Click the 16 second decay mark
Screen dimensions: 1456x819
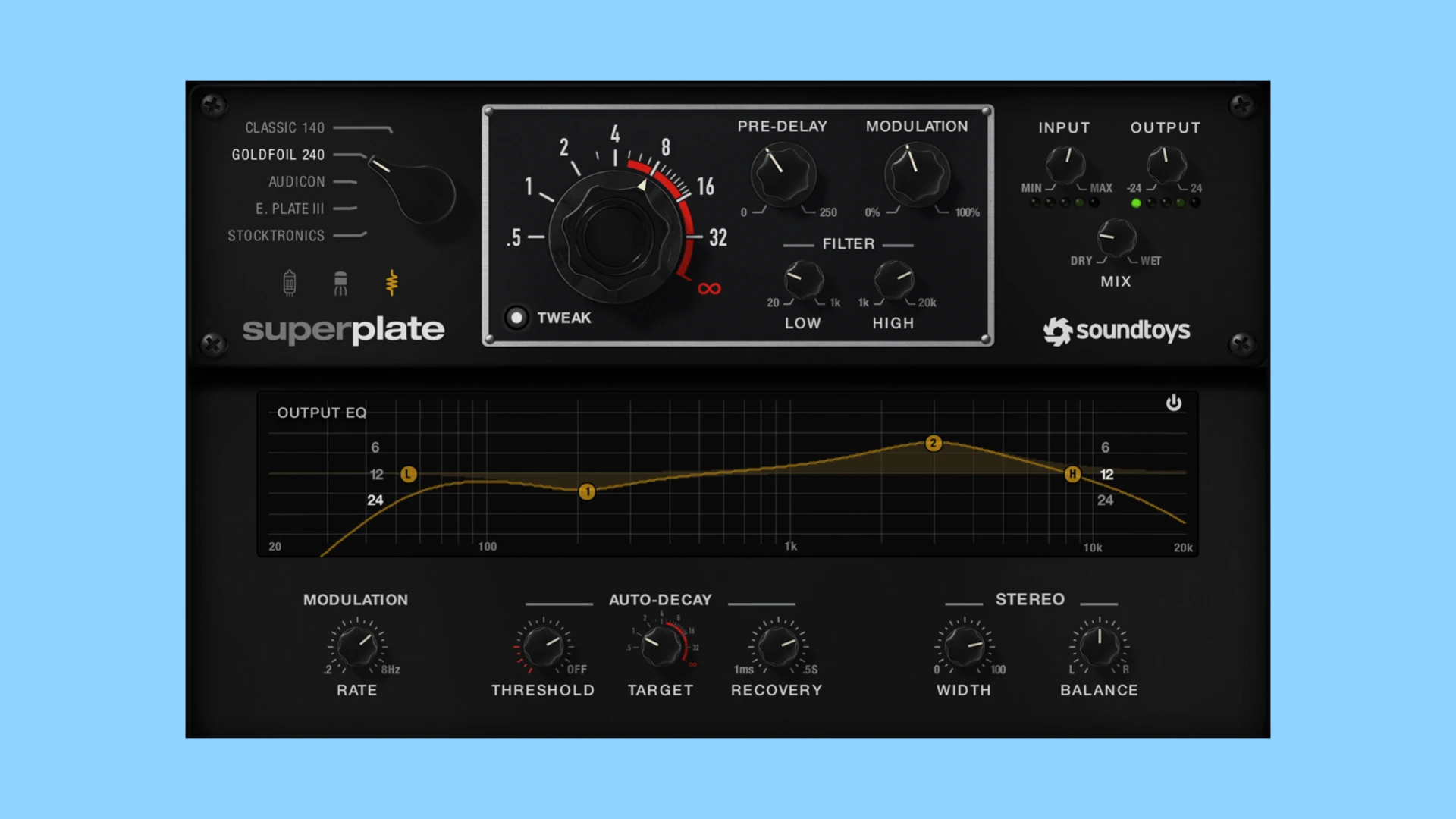tap(705, 187)
